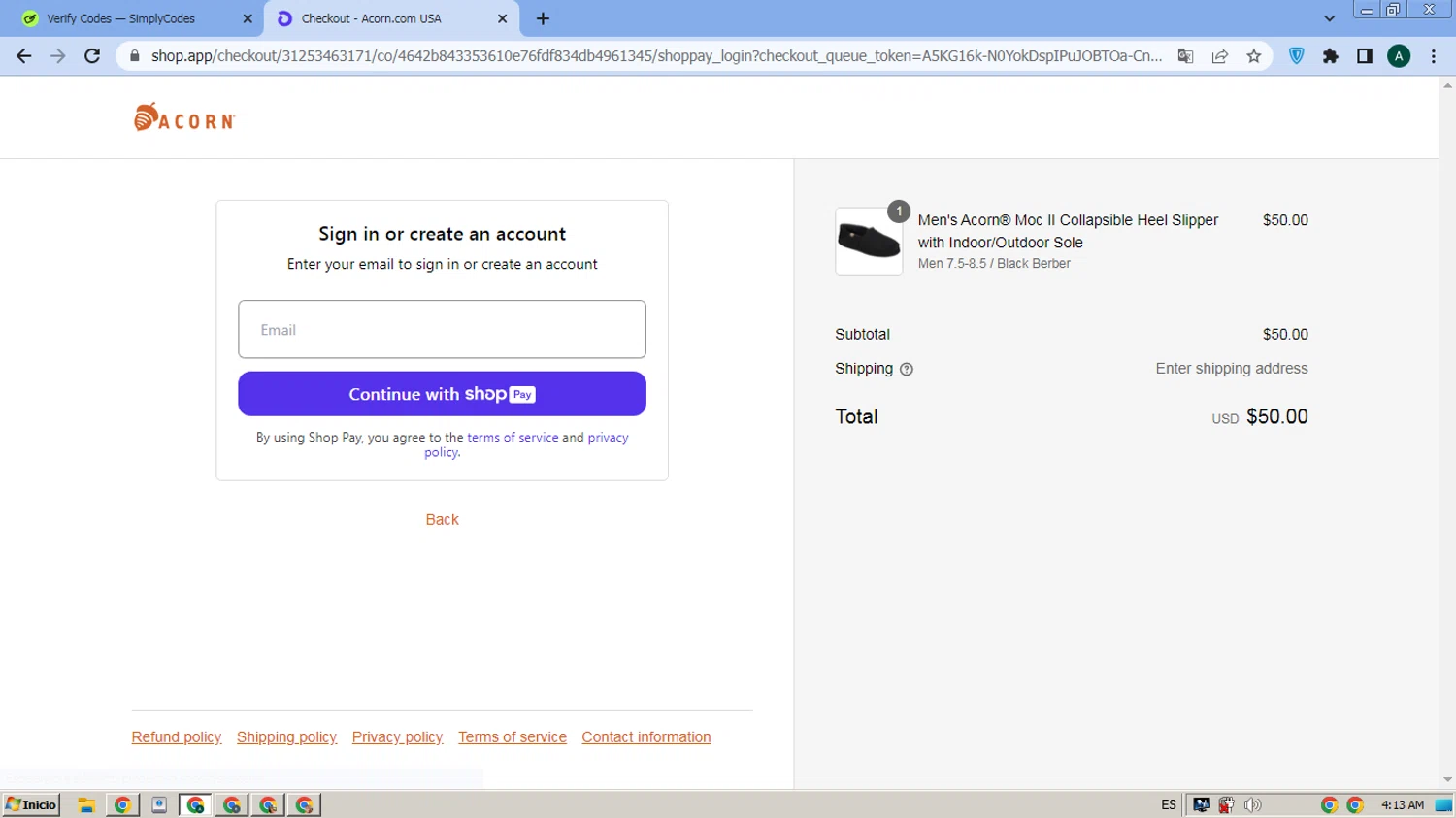This screenshot has height=818, width=1456.
Task: Go forward in browser history
Action: pyautogui.click(x=58, y=56)
